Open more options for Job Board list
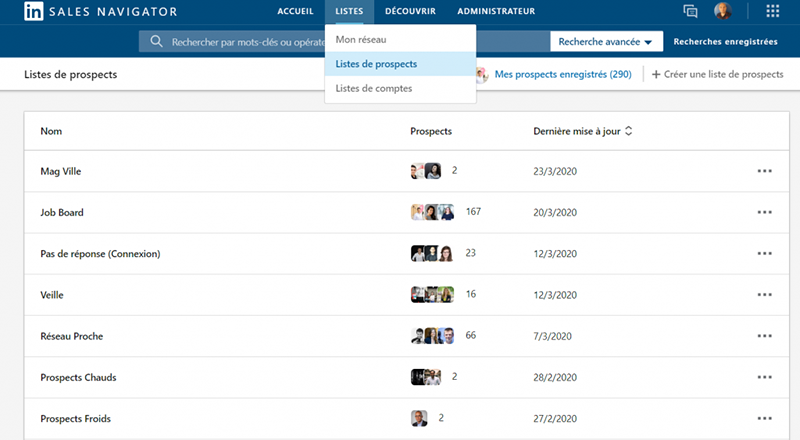Image resolution: width=800 pixels, height=440 pixels. point(765,212)
